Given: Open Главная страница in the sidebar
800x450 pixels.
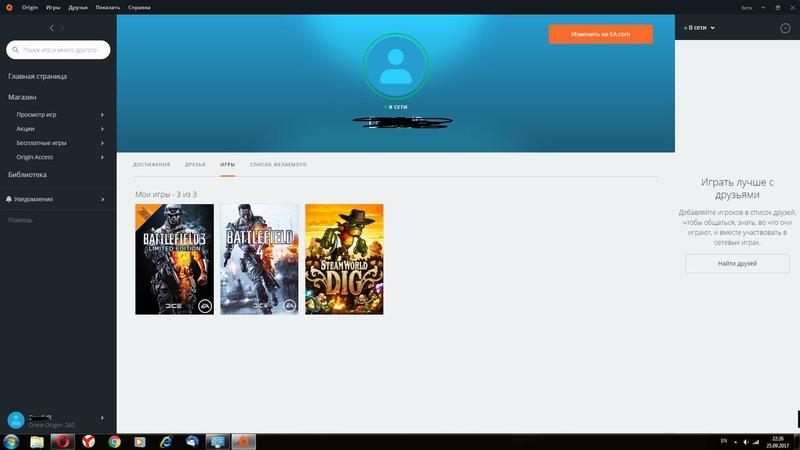Looking at the screenshot, I should (x=37, y=76).
